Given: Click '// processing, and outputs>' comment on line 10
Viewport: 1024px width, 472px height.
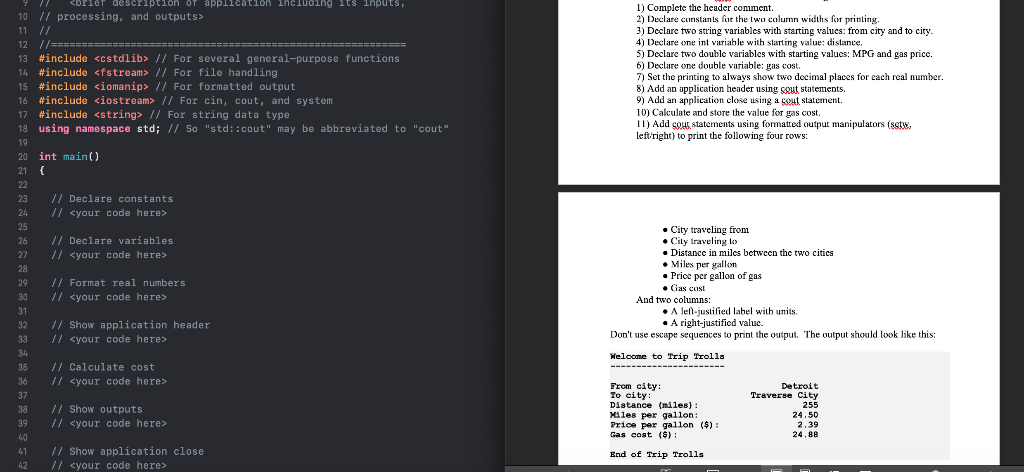Looking at the screenshot, I should (121, 16).
